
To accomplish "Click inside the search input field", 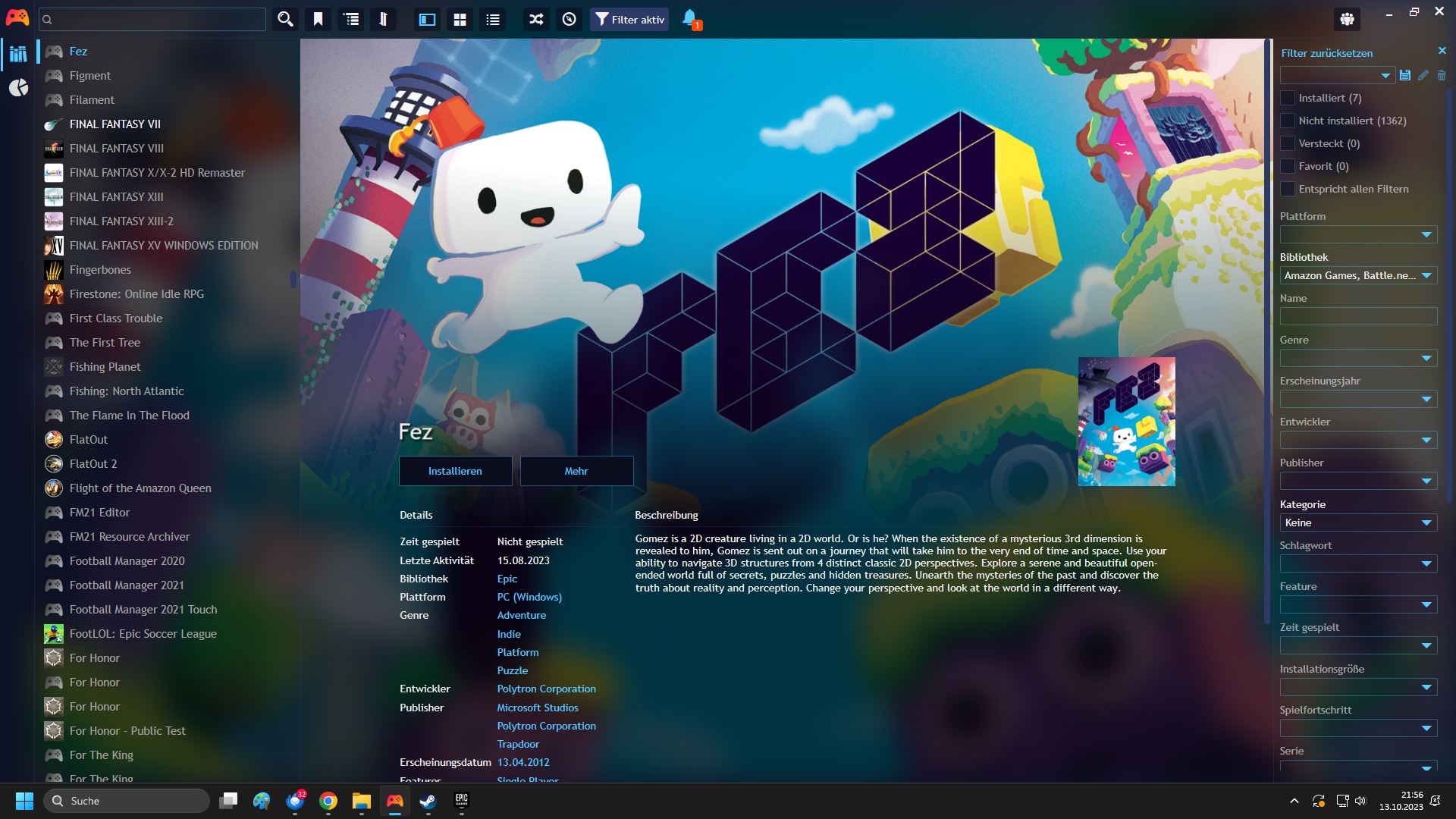I will (x=152, y=19).
